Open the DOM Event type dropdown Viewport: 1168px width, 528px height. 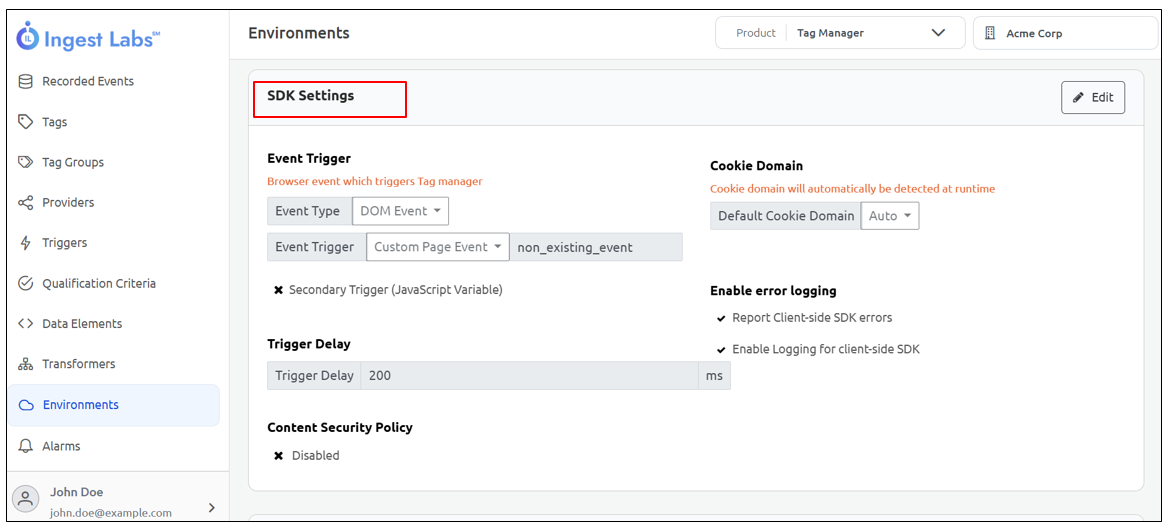[x=400, y=211]
